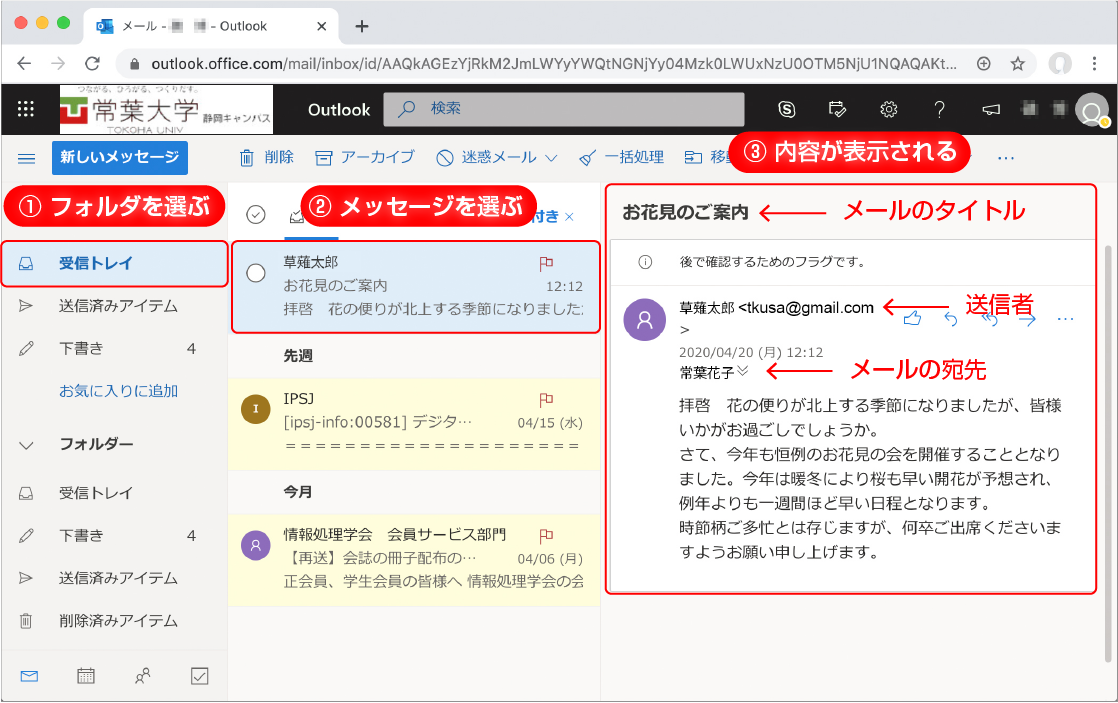
Task: Click the Skype icon in header
Action: pyautogui.click(x=787, y=110)
